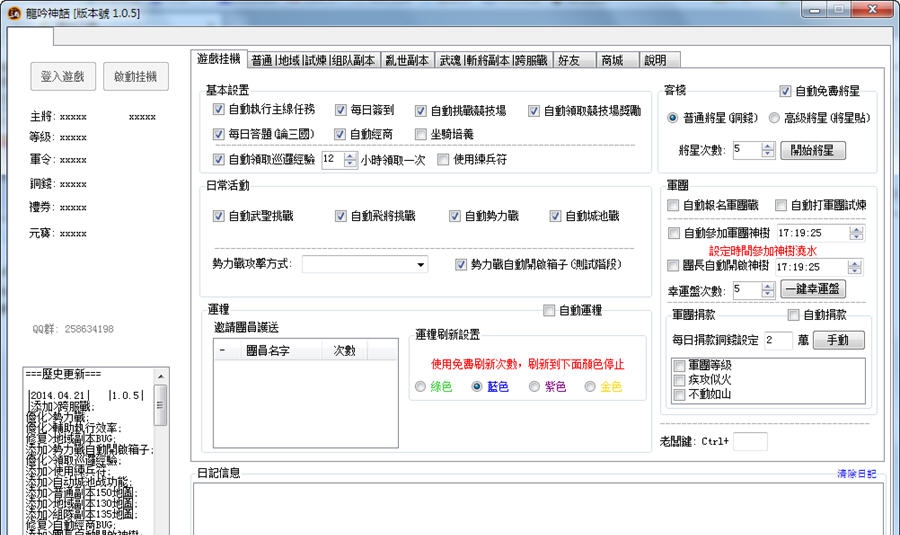Select the 金色 radio button
900x535 pixels.
589,386
